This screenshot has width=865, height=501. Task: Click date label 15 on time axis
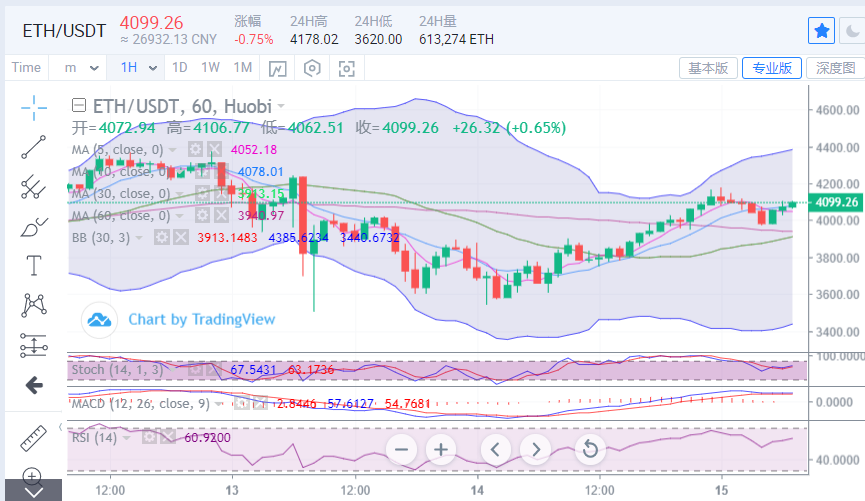722,490
